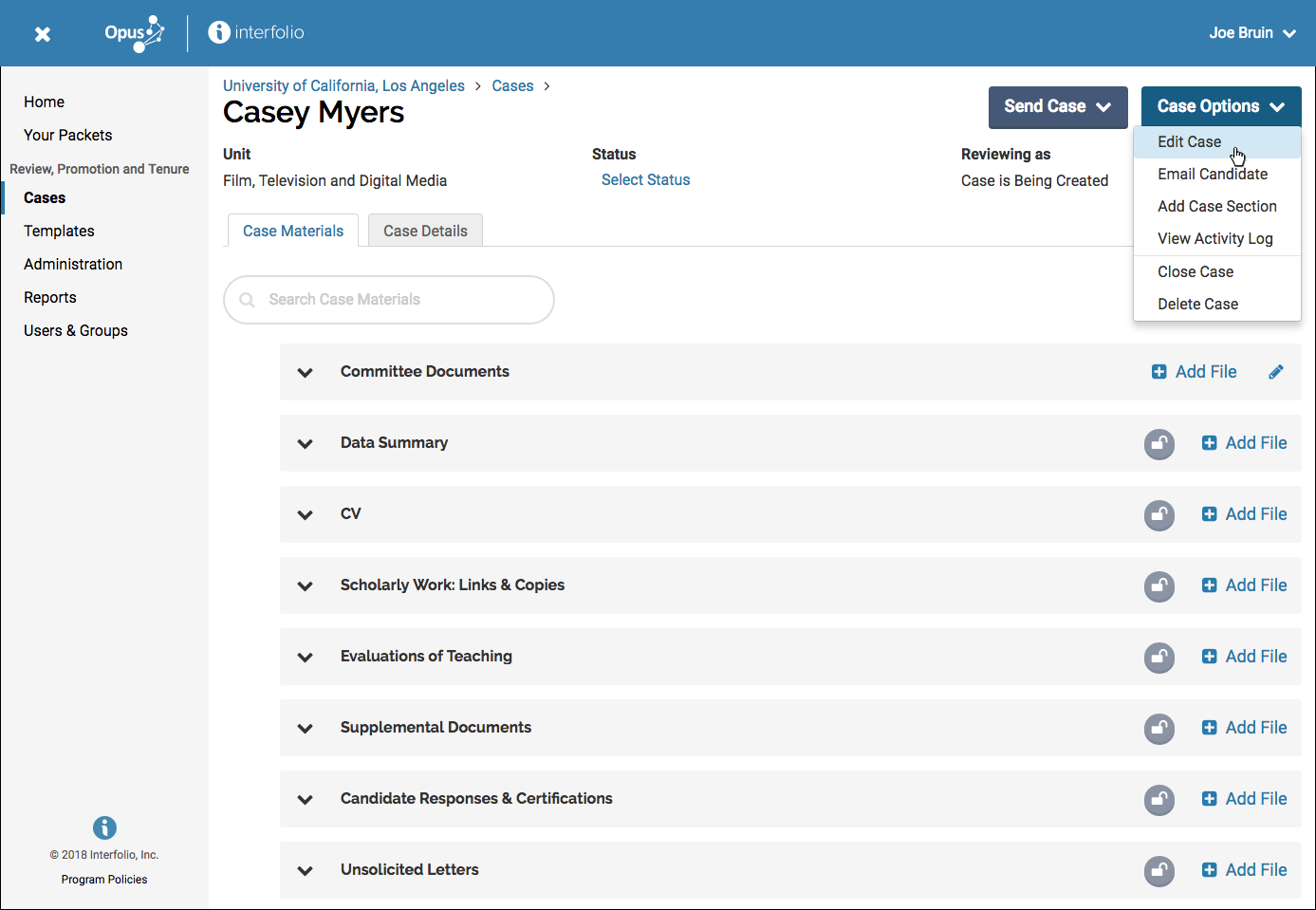Open Administration in the sidebar
The image size is (1316, 910).
click(x=73, y=265)
